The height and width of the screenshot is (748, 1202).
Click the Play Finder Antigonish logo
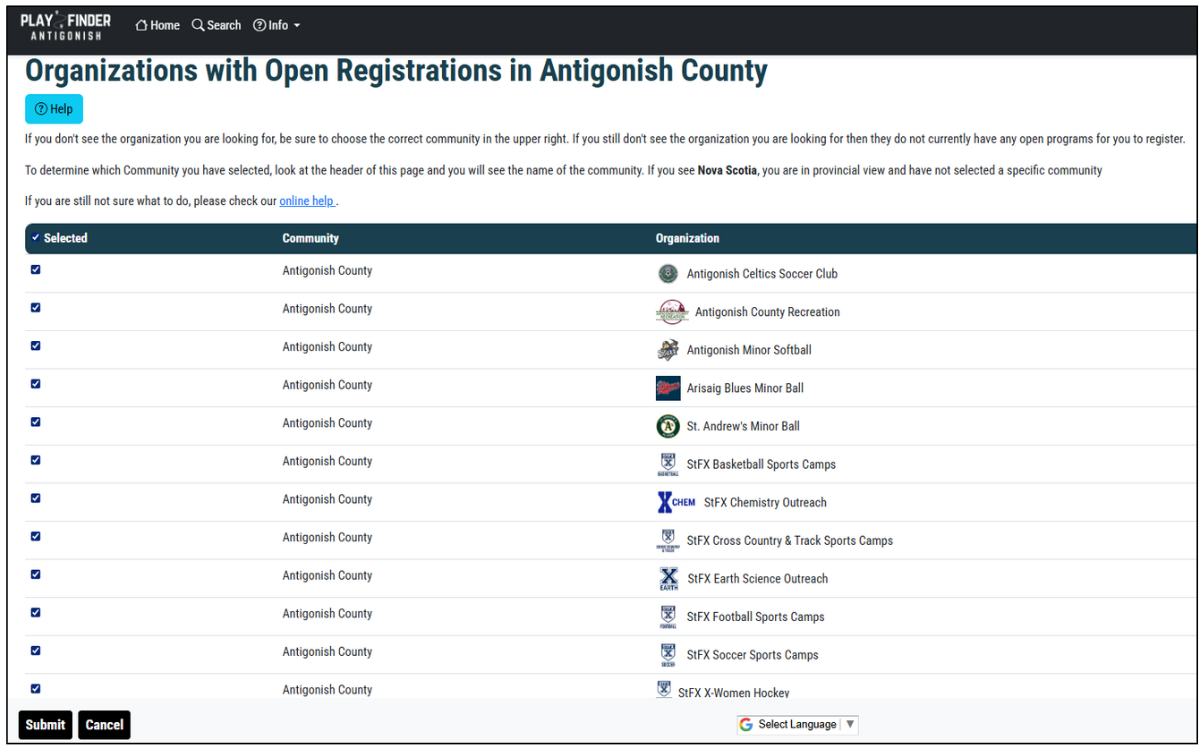(66, 27)
